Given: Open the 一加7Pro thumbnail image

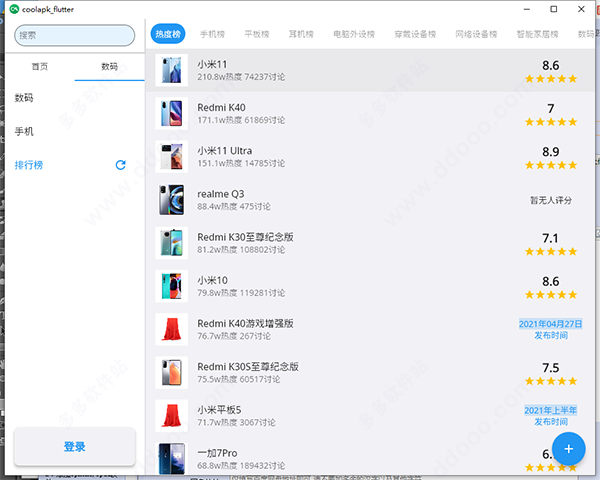Looking at the screenshot, I should (x=171, y=459).
